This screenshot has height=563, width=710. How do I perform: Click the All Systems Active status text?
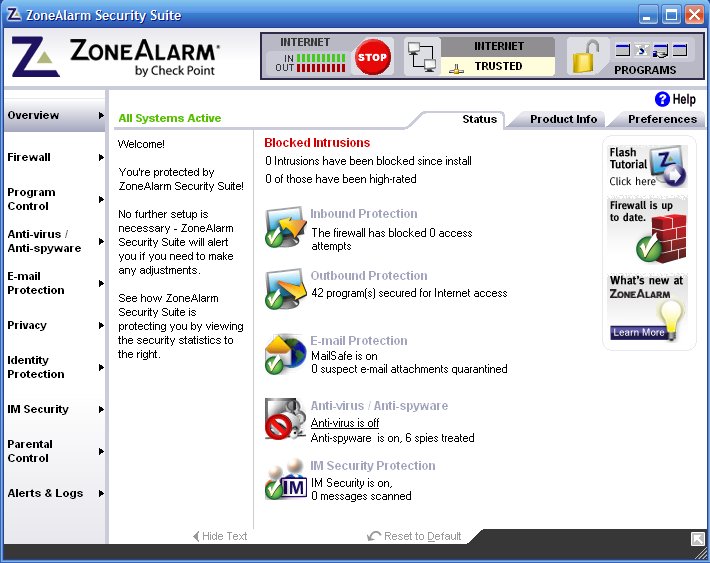(170, 118)
